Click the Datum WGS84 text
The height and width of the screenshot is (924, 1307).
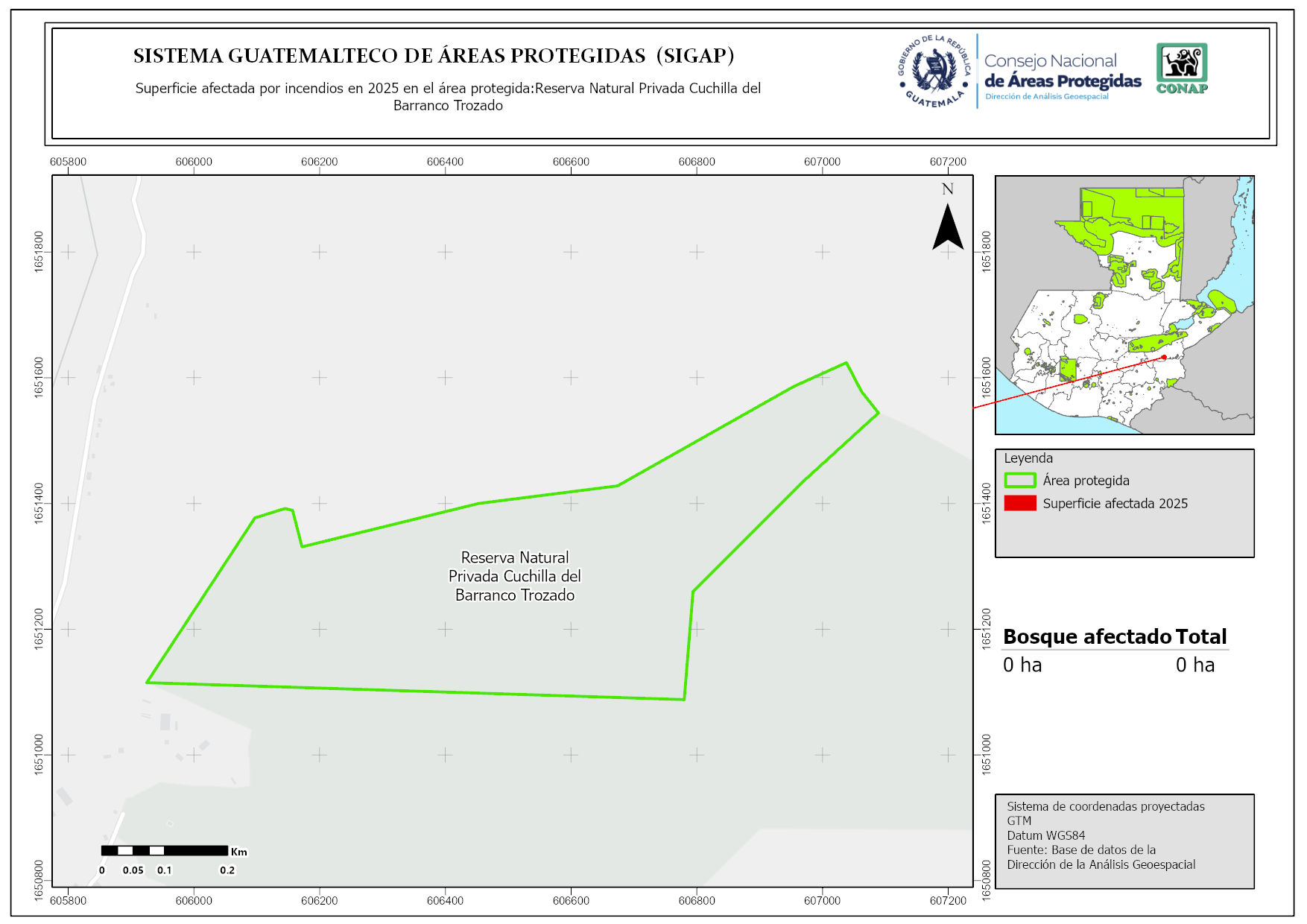pyautogui.click(x=1045, y=835)
